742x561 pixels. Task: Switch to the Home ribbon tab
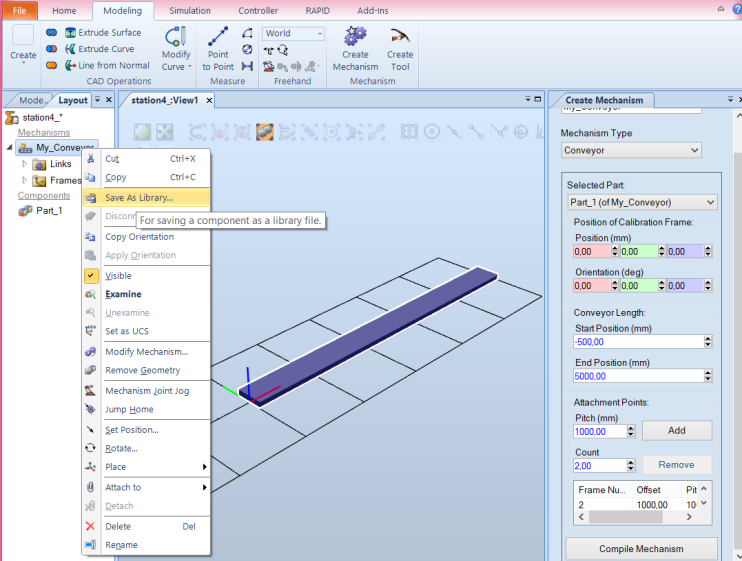[64, 10]
